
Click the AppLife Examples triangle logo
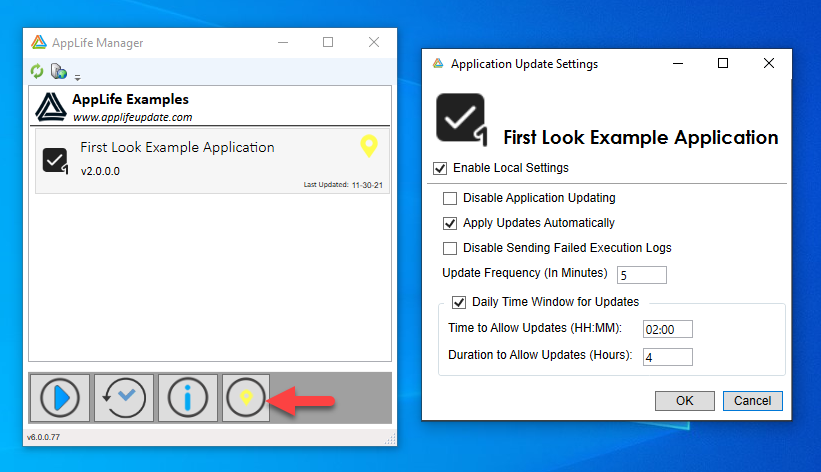coord(51,107)
